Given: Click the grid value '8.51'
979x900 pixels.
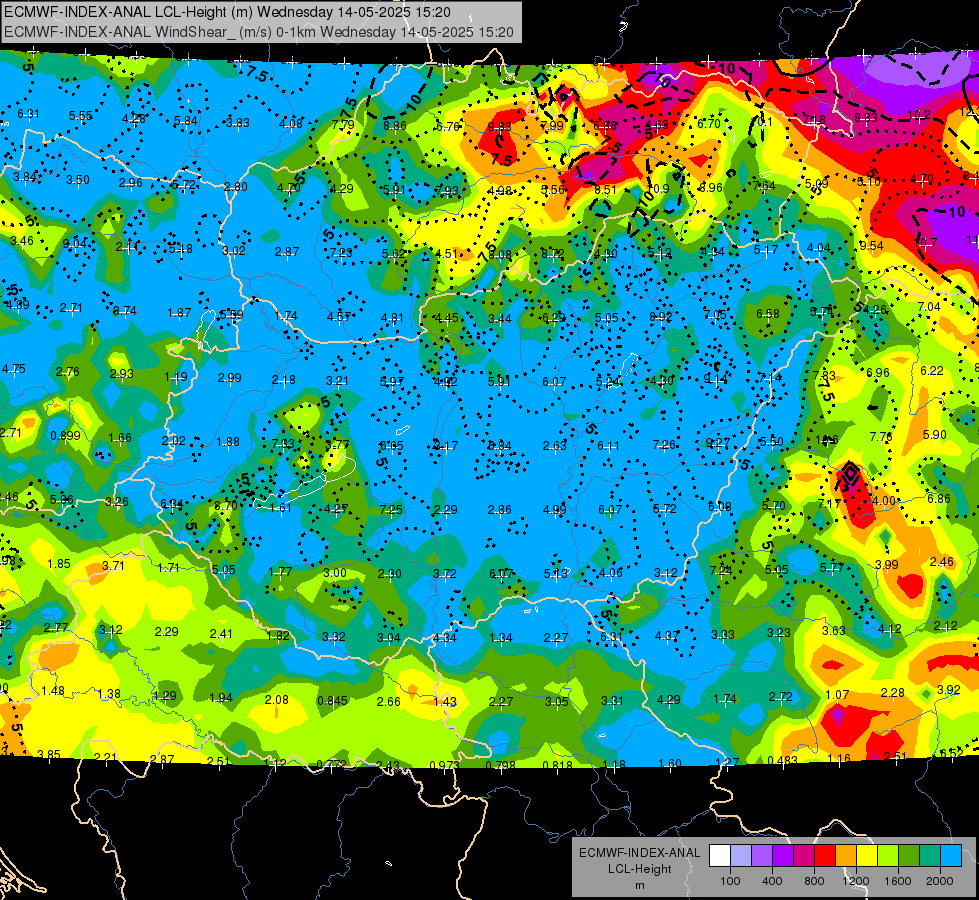Looking at the screenshot, I should 605,190.
